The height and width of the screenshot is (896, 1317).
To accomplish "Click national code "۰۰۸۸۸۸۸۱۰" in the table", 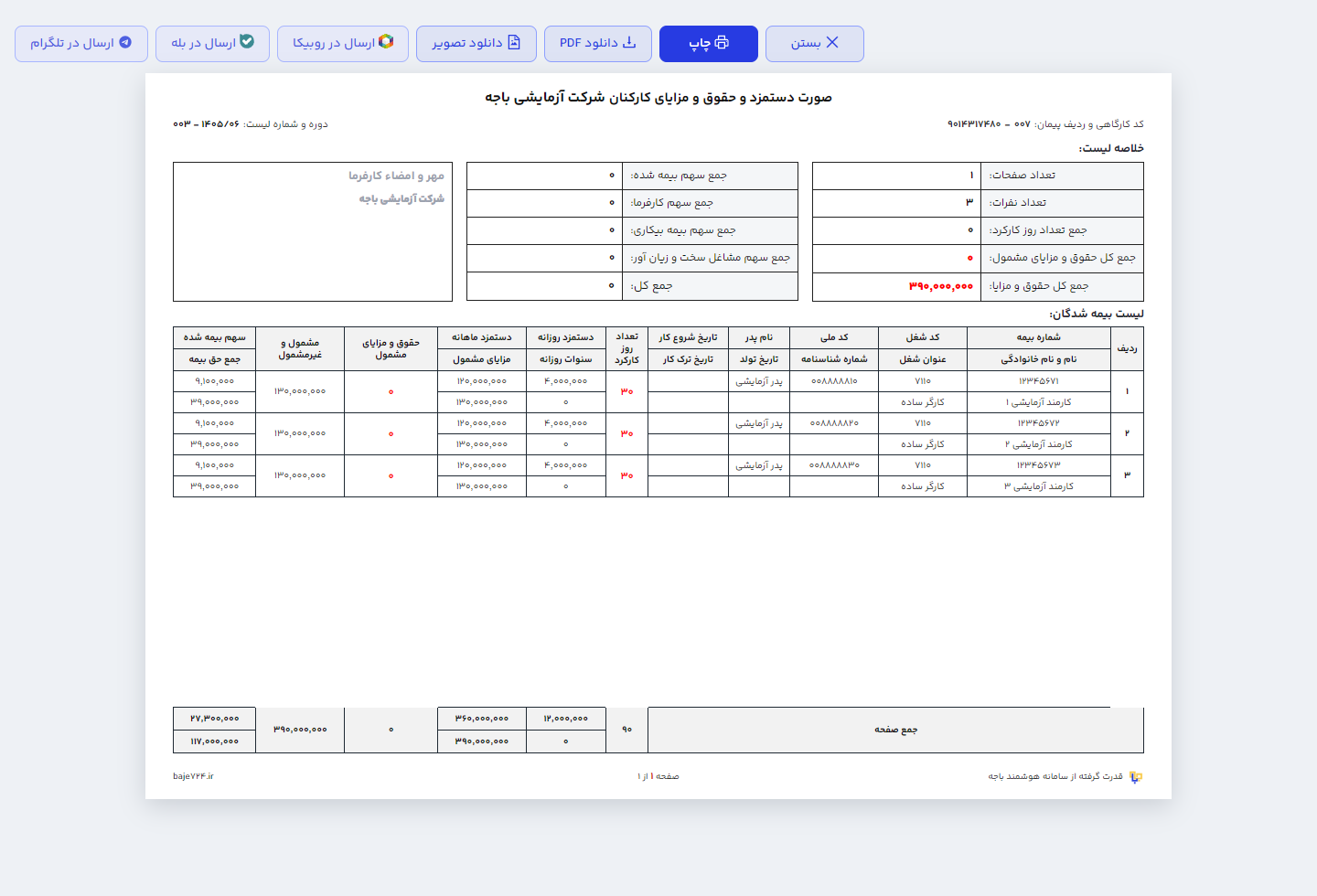I will pos(834,380).
